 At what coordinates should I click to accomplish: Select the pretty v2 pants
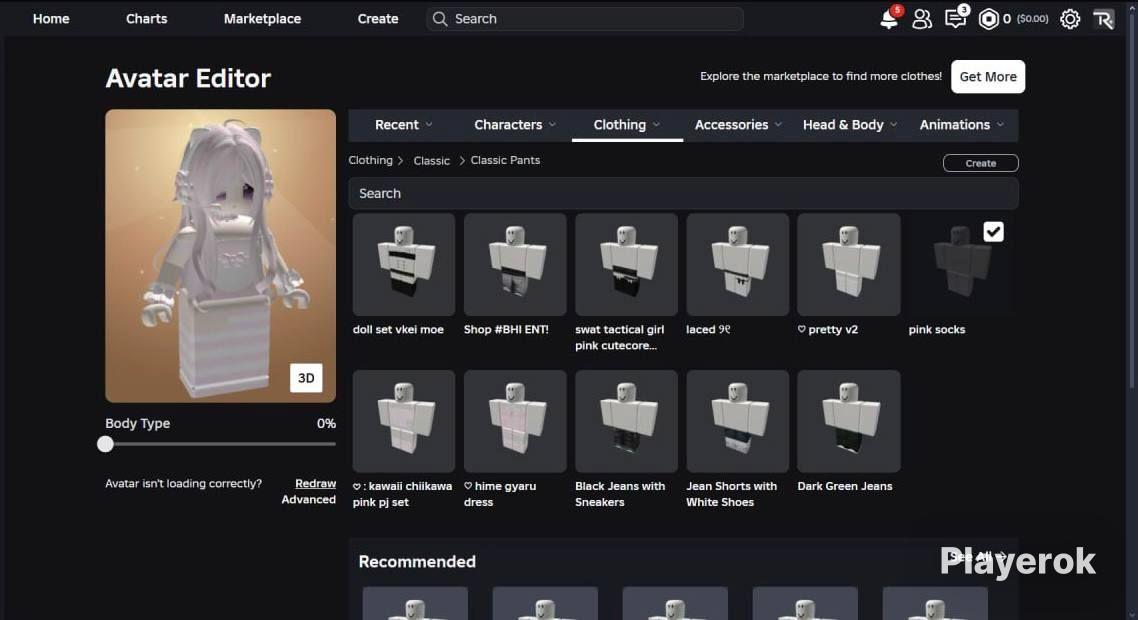click(848, 264)
